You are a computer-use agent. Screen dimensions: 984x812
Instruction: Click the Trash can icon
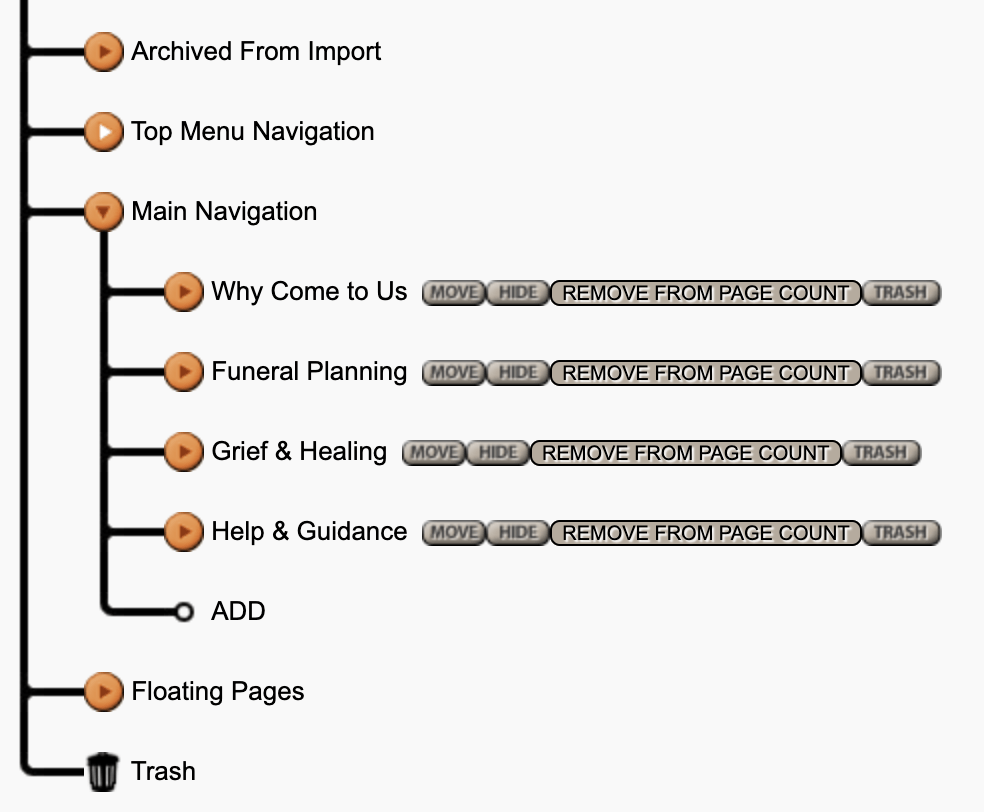pos(102,771)
